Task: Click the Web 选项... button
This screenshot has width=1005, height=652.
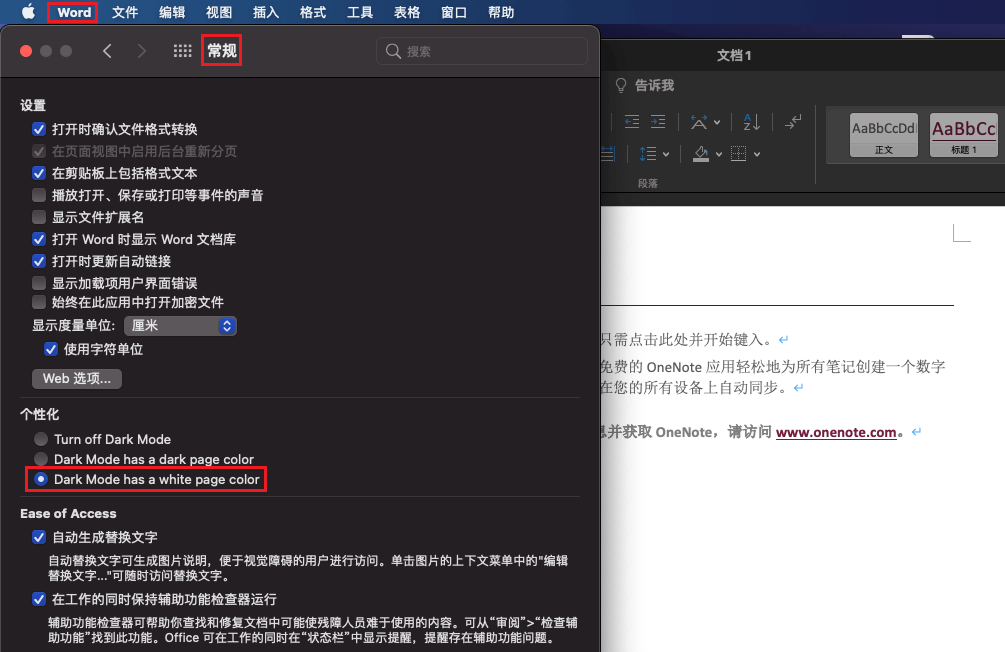Action: (77, 378)
